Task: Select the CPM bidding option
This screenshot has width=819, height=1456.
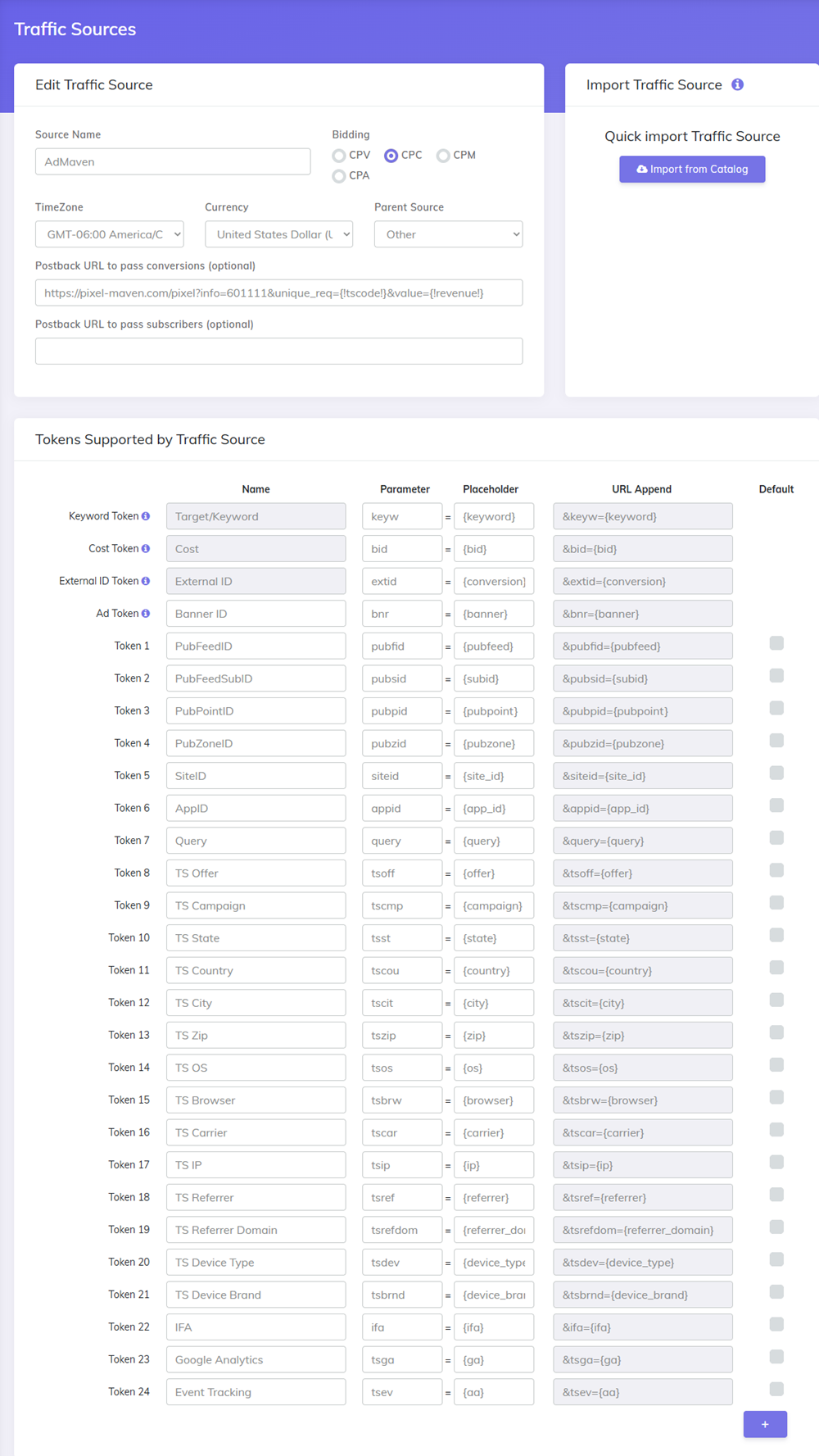Action: pyautogui.click(x=443, y=156)
